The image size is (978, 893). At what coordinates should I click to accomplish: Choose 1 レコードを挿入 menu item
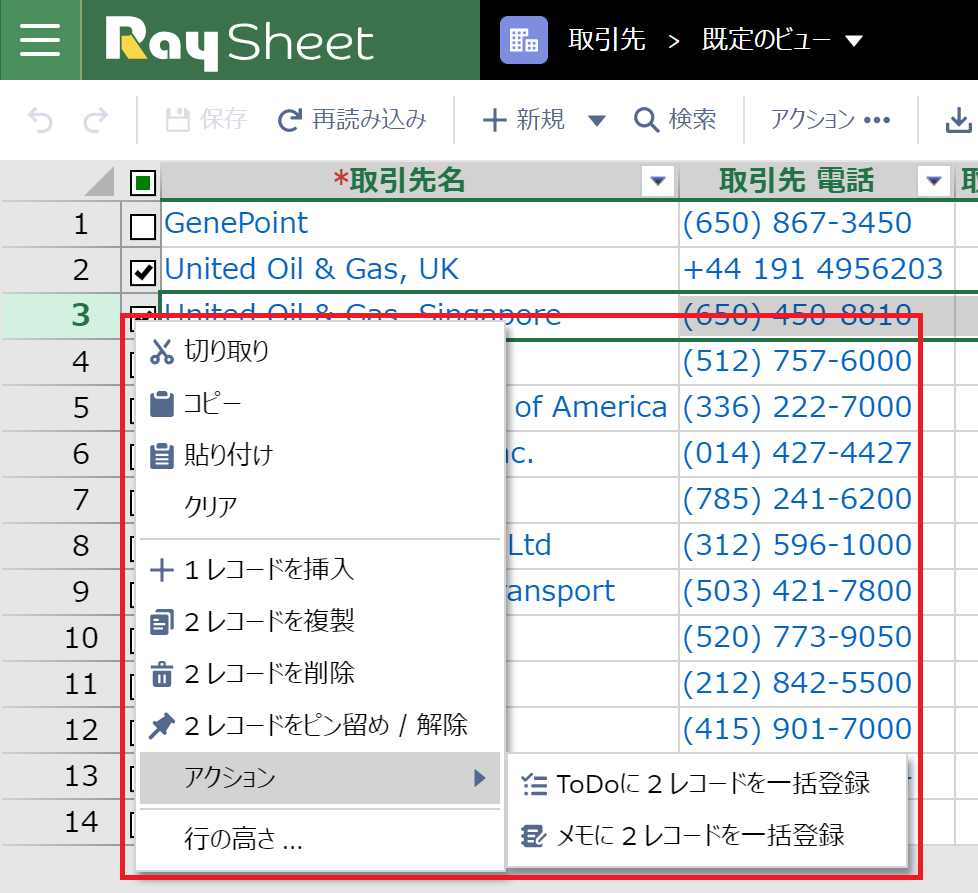click(319, 569)
